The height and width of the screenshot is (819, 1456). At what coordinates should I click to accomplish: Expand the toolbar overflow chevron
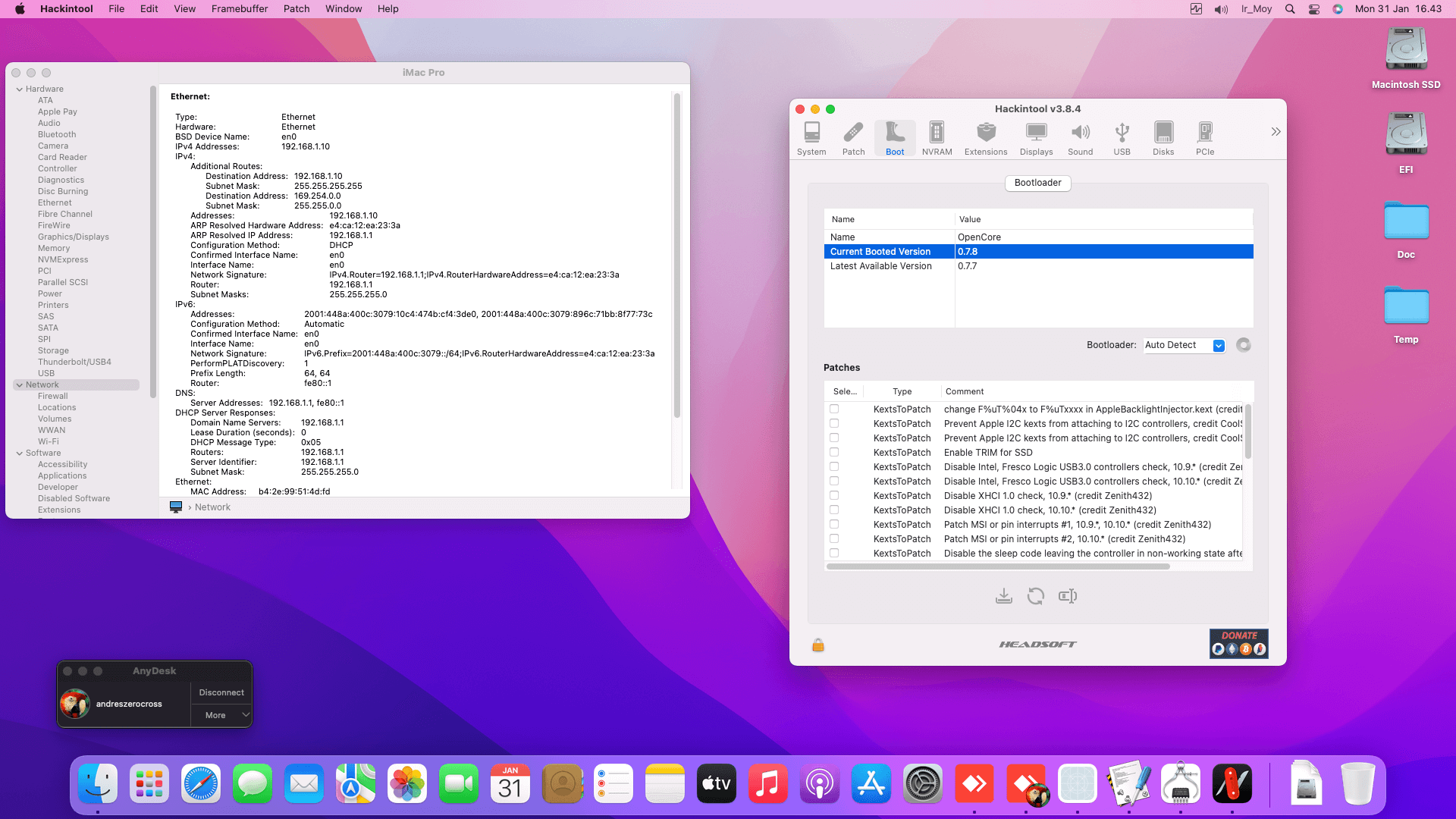pyautogui.click(x=1276, y=132)
